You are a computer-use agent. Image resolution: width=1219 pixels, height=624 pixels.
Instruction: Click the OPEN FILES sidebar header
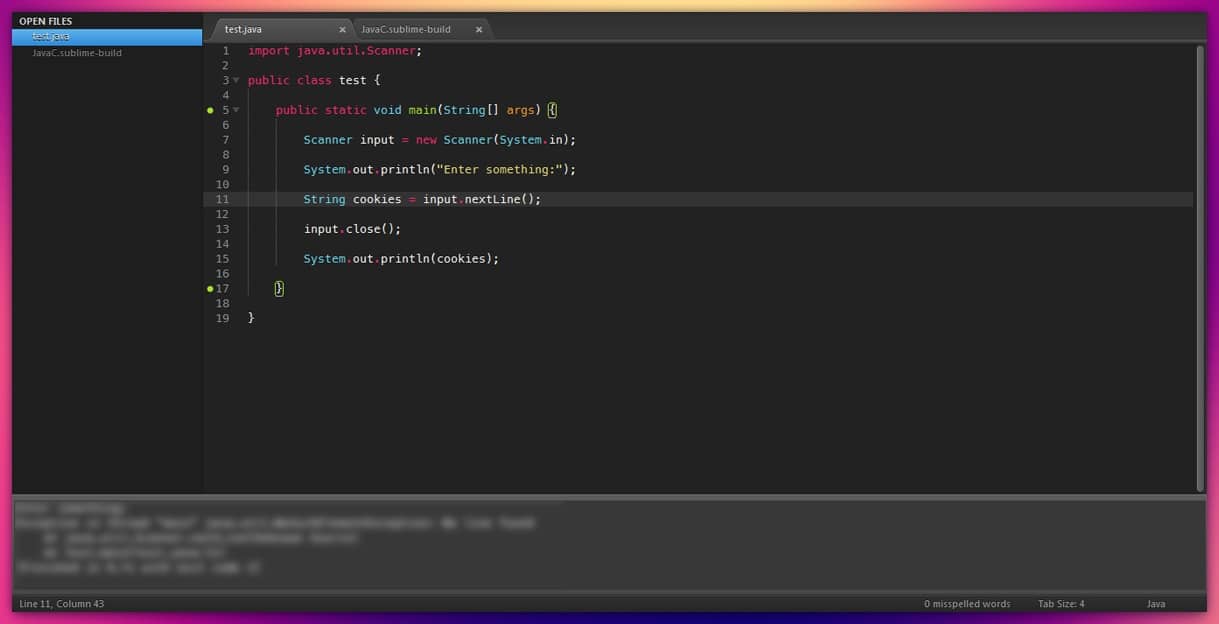pyautogui.click(x=46, y=21)
